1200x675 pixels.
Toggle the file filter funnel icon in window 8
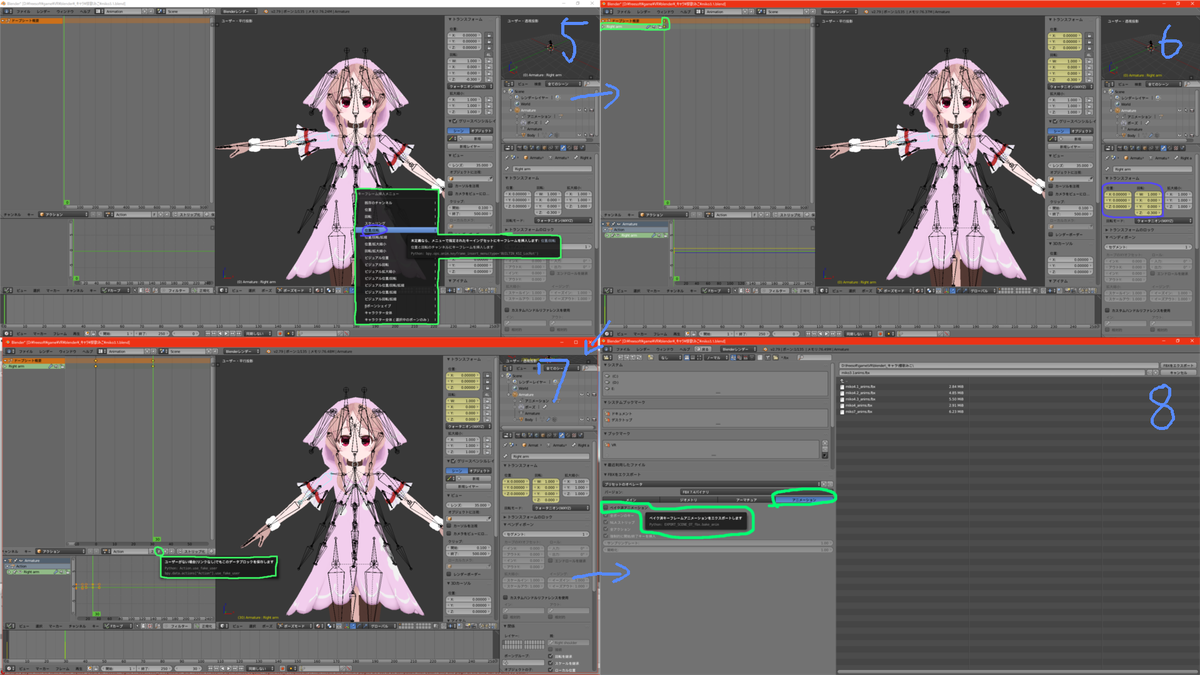click(768, 357)
